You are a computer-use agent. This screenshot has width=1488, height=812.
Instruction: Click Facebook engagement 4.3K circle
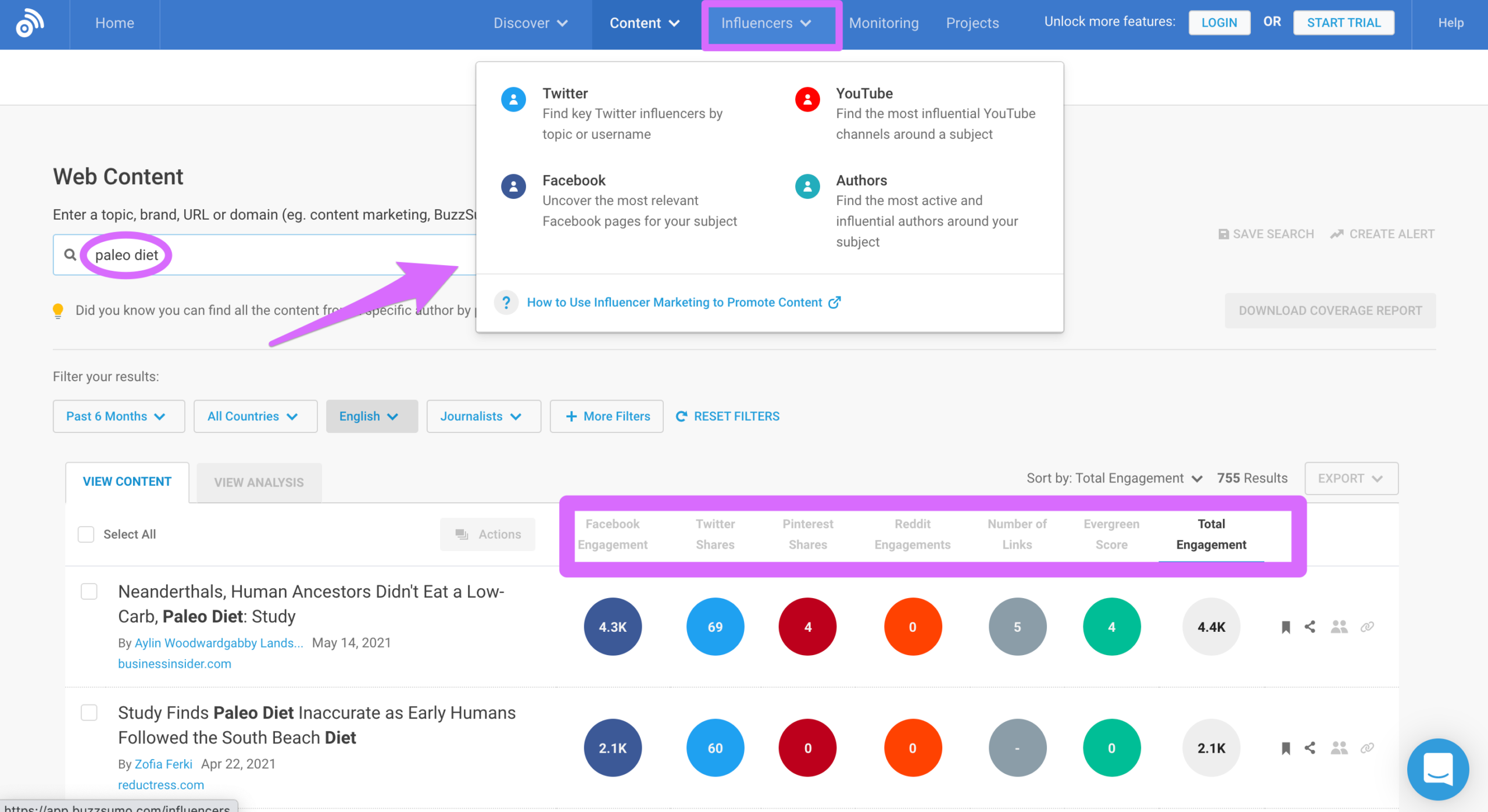pos(613,627)
